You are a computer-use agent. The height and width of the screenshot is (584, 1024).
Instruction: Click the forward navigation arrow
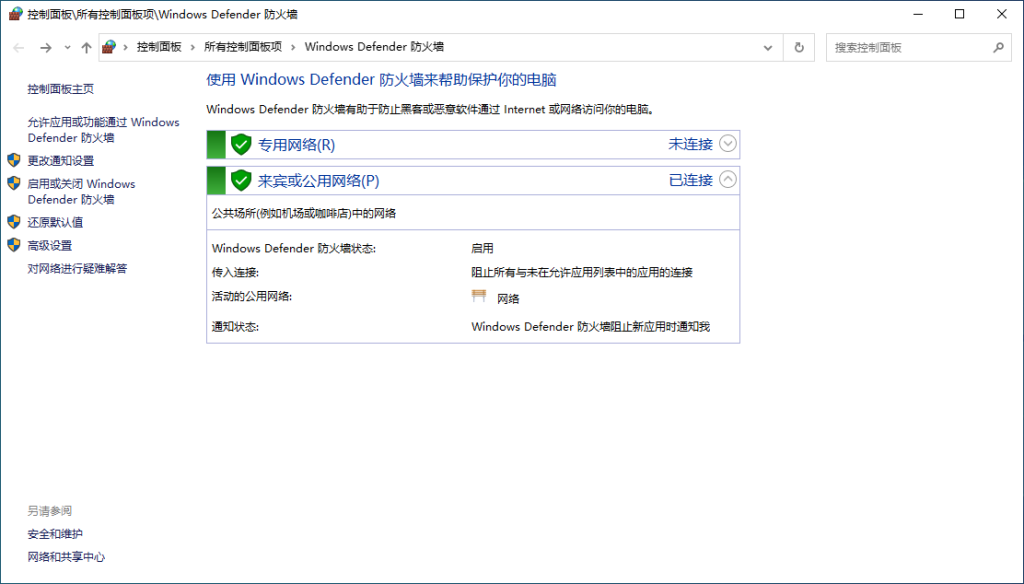pyautogui.click(x=44, y=47)
